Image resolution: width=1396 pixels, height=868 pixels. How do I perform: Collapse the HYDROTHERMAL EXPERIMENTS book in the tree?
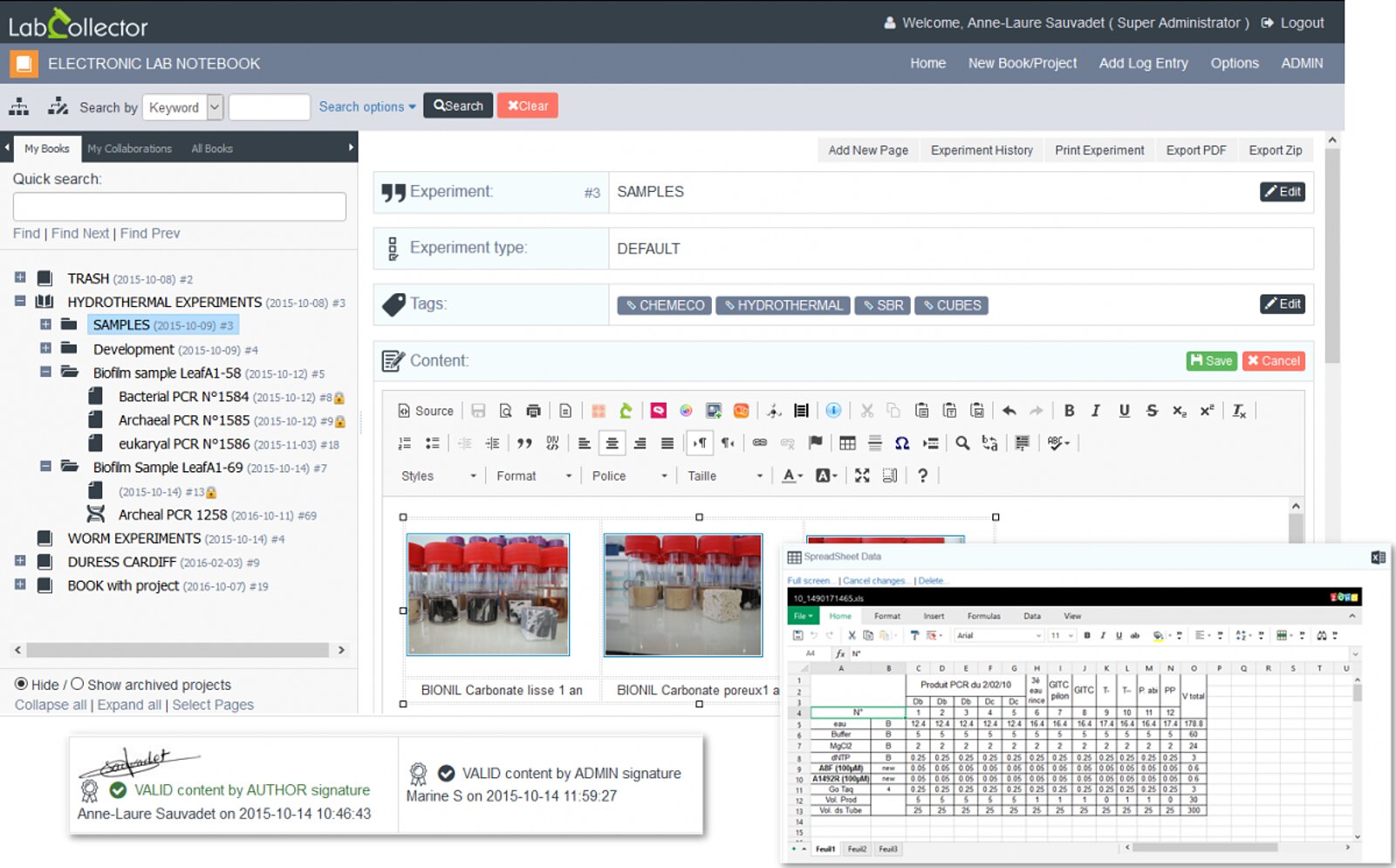pyautogui.click(x=19, y=302)
